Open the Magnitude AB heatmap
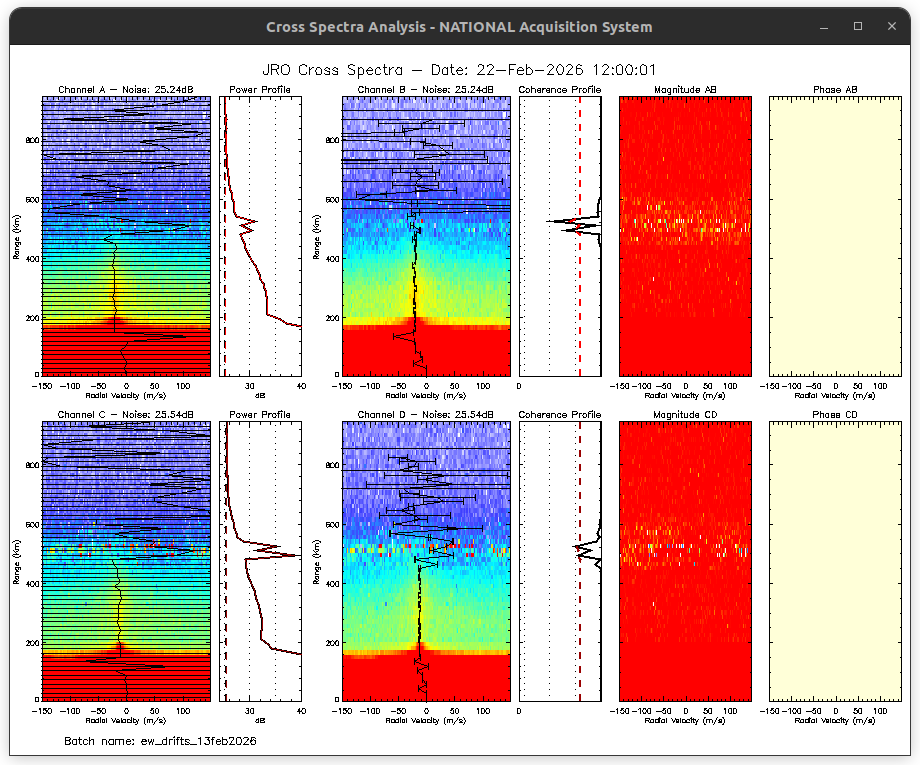920x765 pixels. point(685,236)
